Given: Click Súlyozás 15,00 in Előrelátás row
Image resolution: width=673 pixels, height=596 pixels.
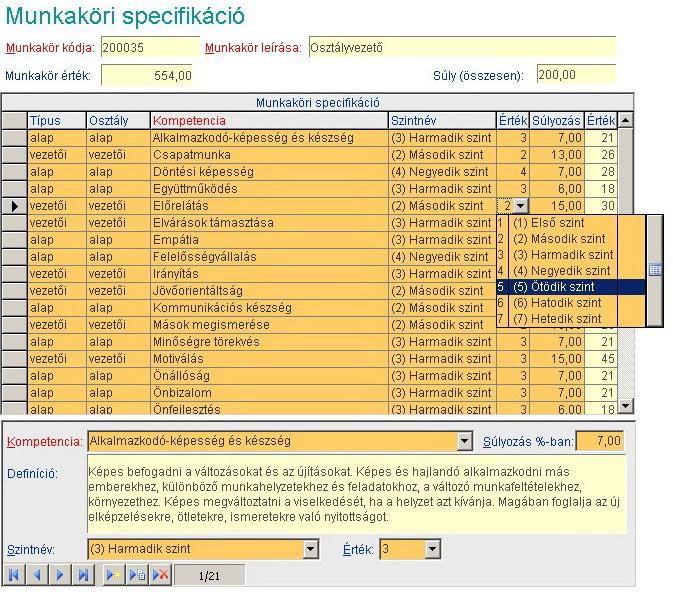Looking at the screenshot, I should pos(556,206).
